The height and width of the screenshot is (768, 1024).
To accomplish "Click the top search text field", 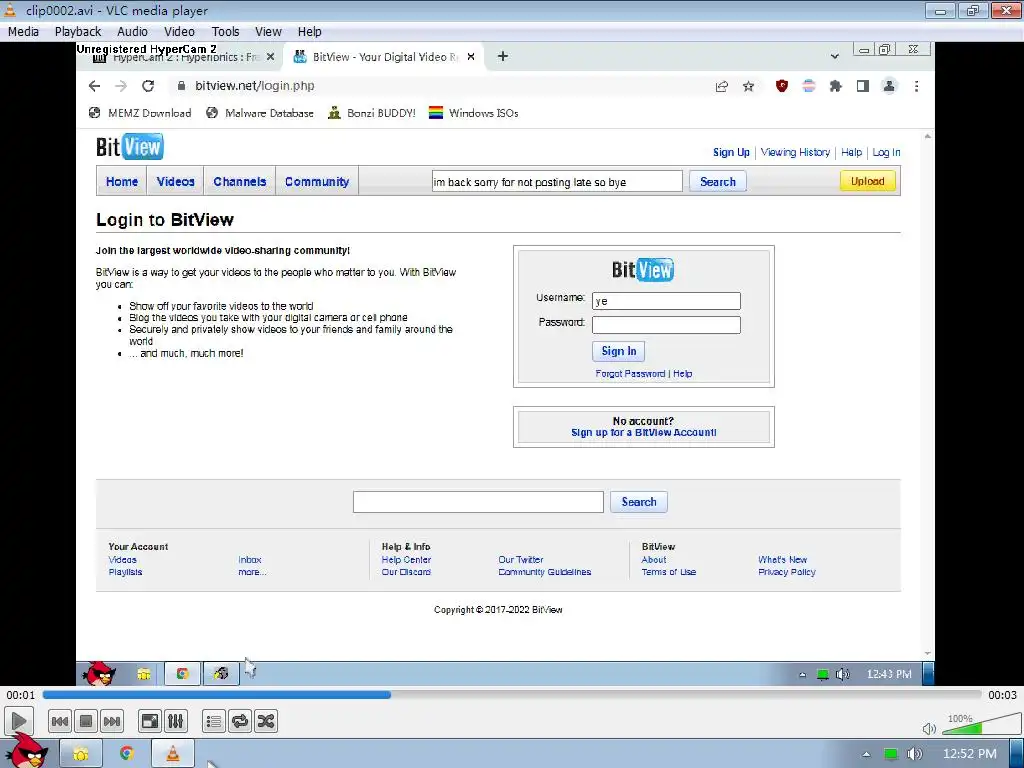I will [x=557, y=182].
